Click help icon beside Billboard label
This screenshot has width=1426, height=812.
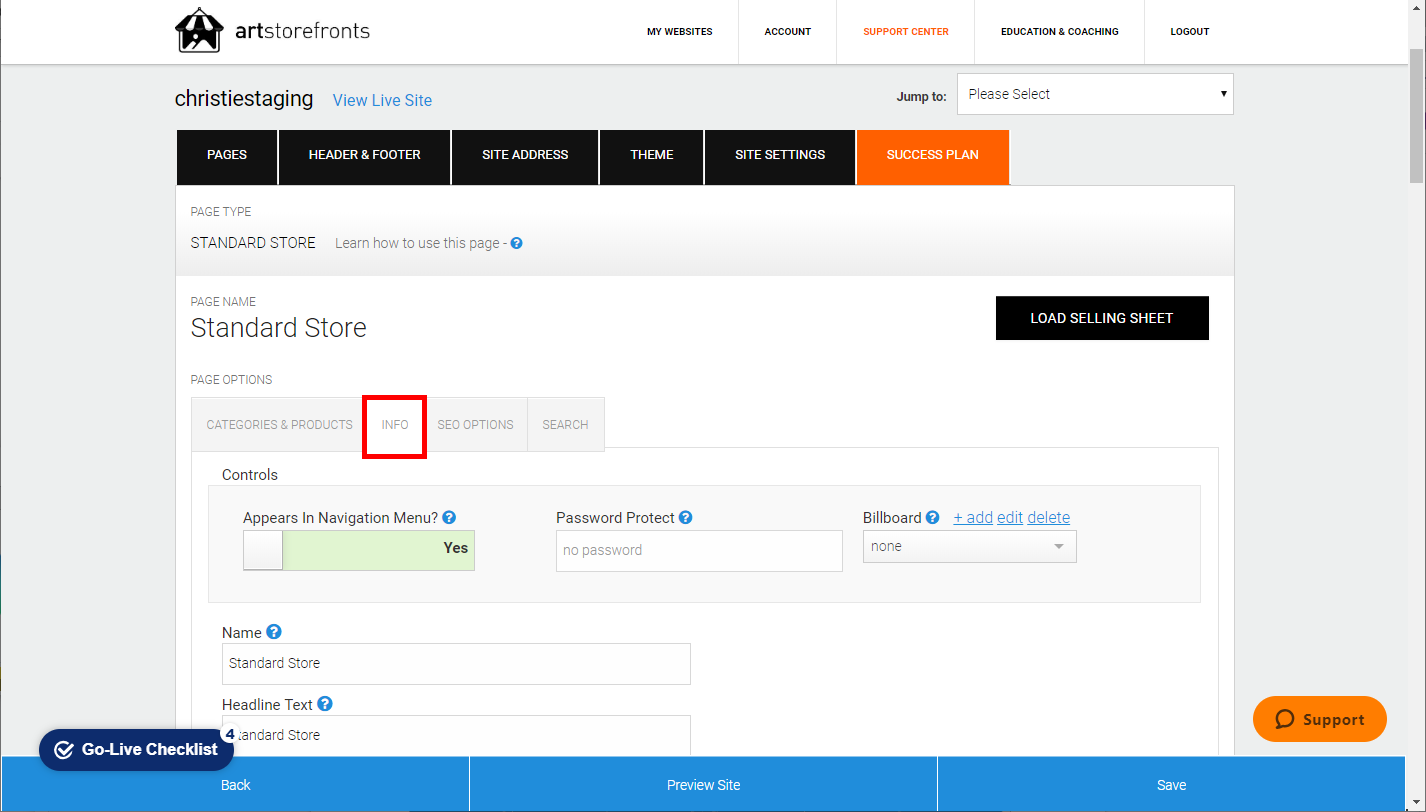coord(932,517)
